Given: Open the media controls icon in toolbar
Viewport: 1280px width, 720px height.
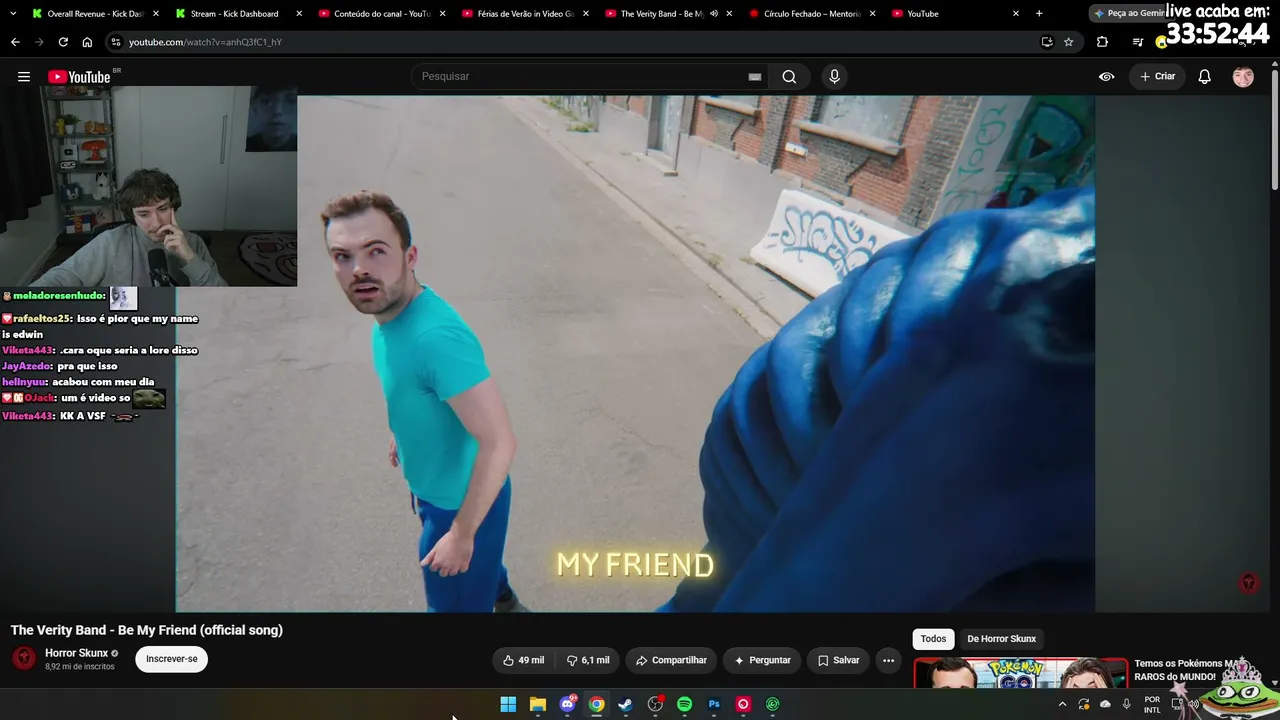Looking at the screenshot, I should (1137, 42).
